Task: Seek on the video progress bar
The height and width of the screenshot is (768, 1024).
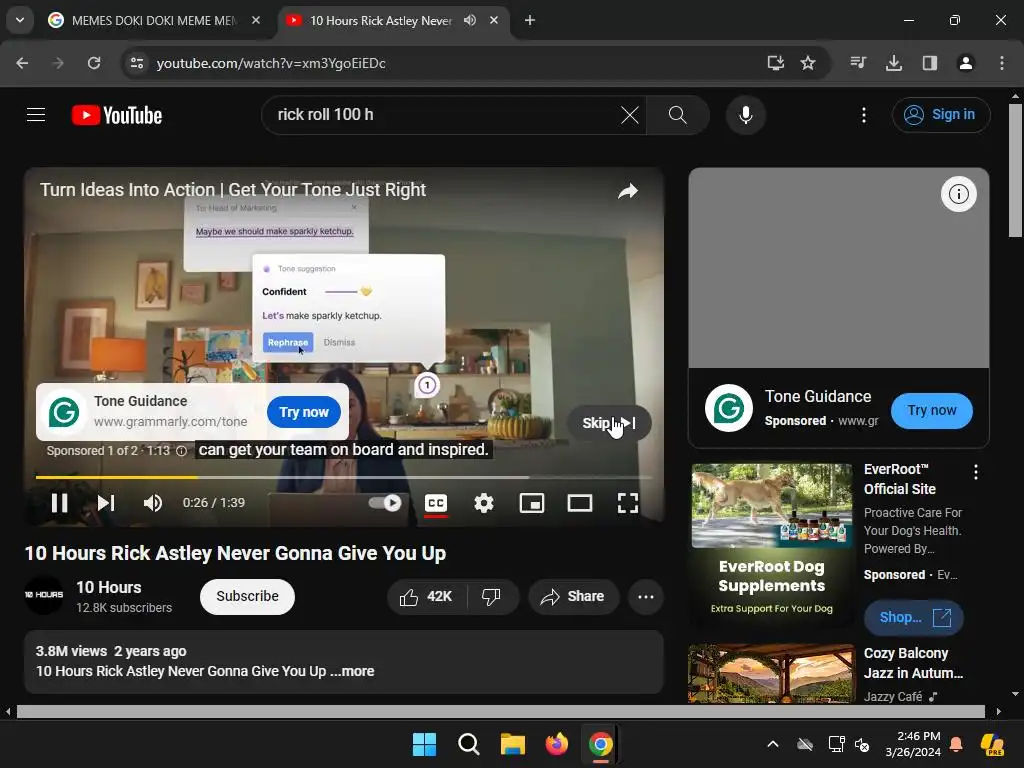Action: (x=344, y=477)
